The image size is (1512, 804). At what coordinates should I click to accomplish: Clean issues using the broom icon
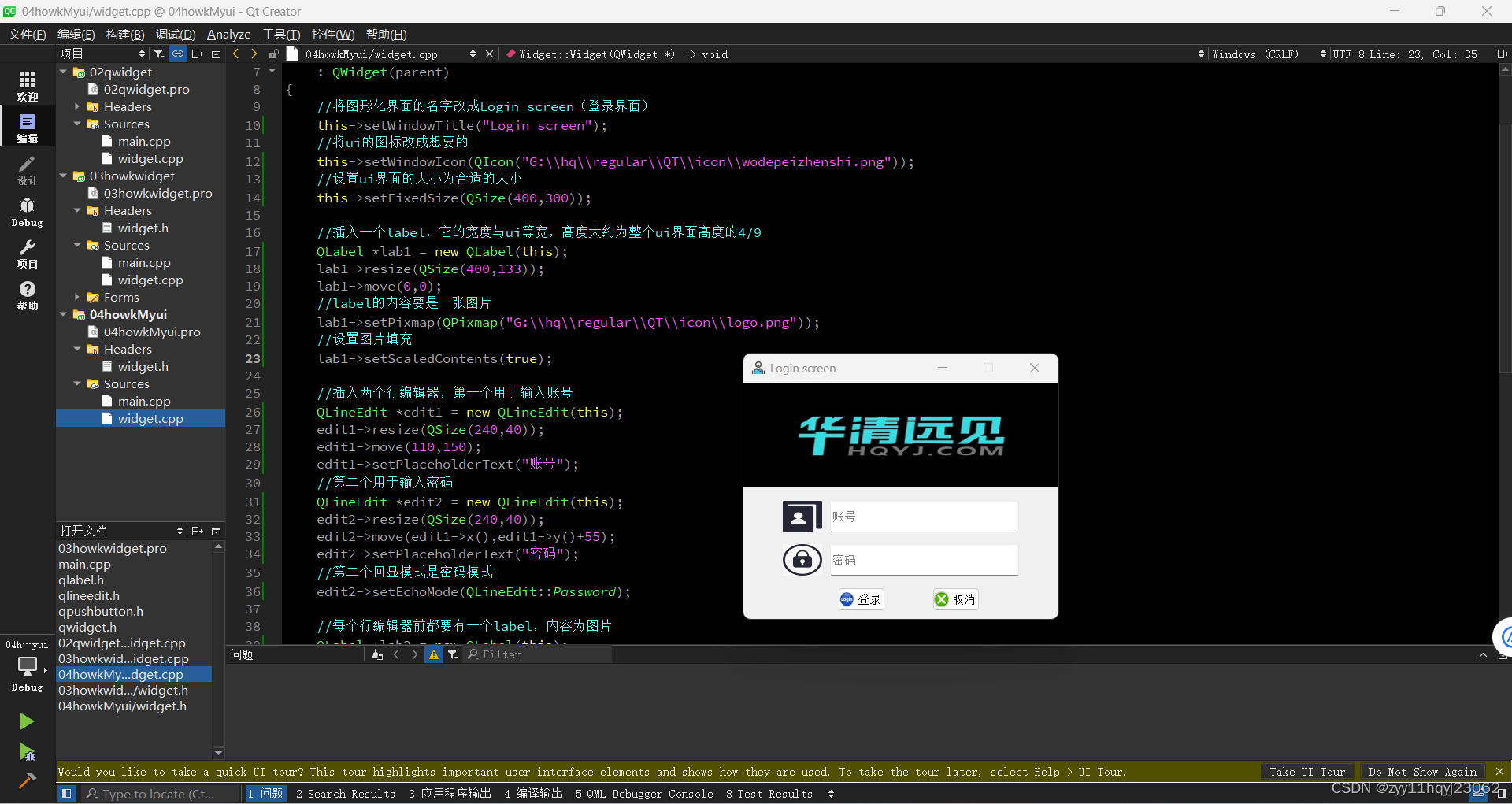377,654
